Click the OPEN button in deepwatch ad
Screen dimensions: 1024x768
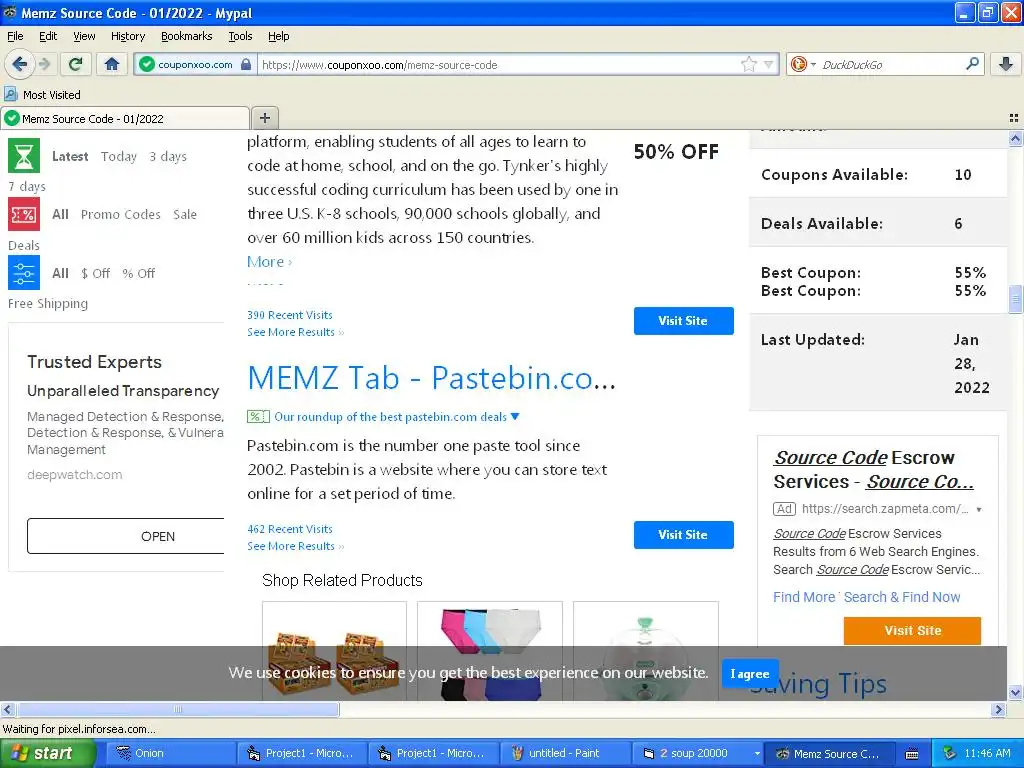click(x=126, y=536)
